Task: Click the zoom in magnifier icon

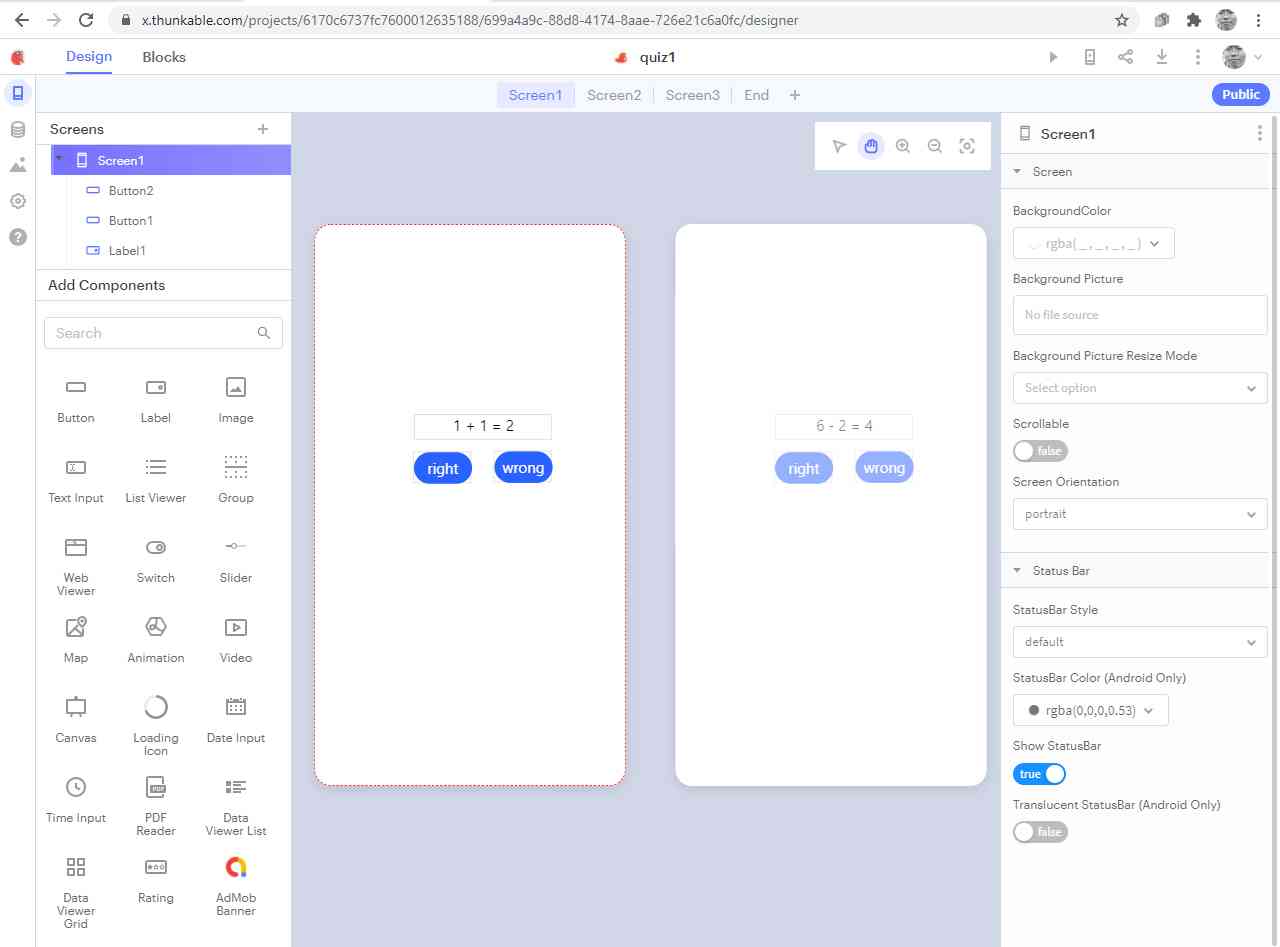Action: 903,146
